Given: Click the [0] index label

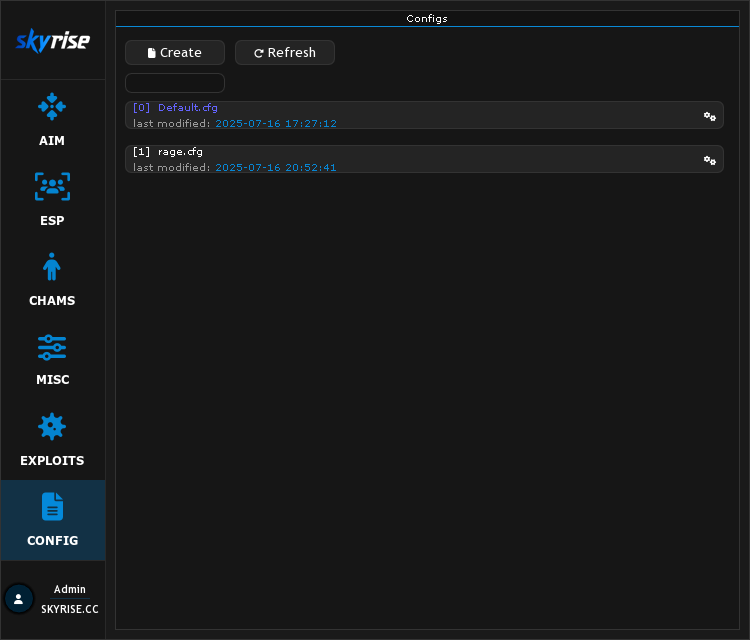Looking at the screenshot, I should point(142,108).
